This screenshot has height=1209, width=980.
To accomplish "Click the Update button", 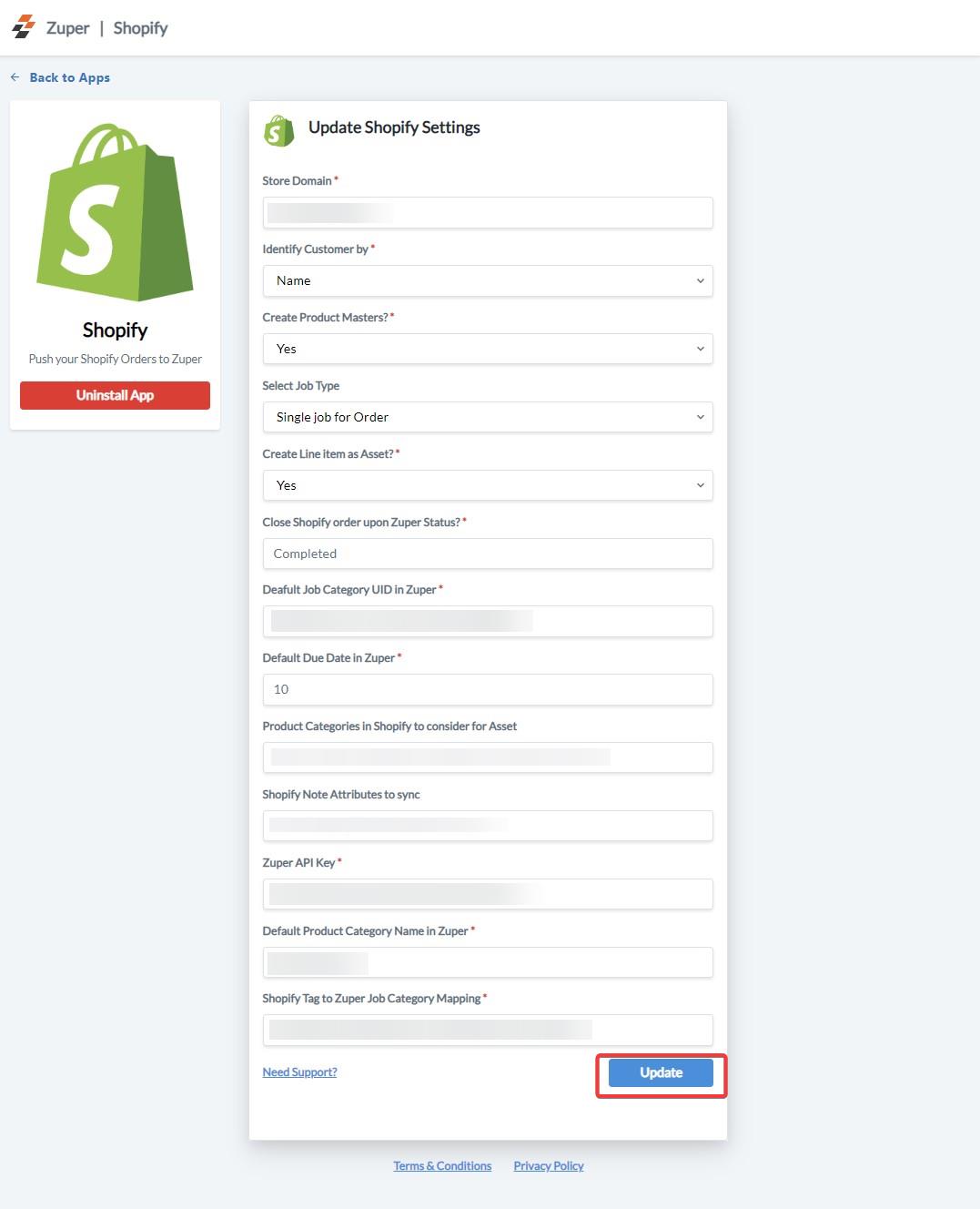I will point(661,1072).
